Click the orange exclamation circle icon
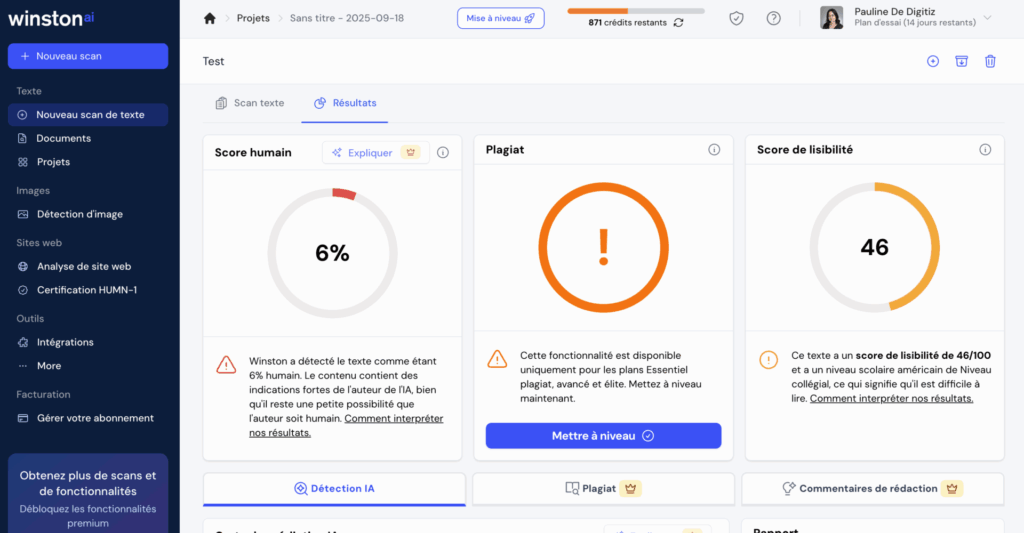 pyautogui.click(x=769, y=359)
